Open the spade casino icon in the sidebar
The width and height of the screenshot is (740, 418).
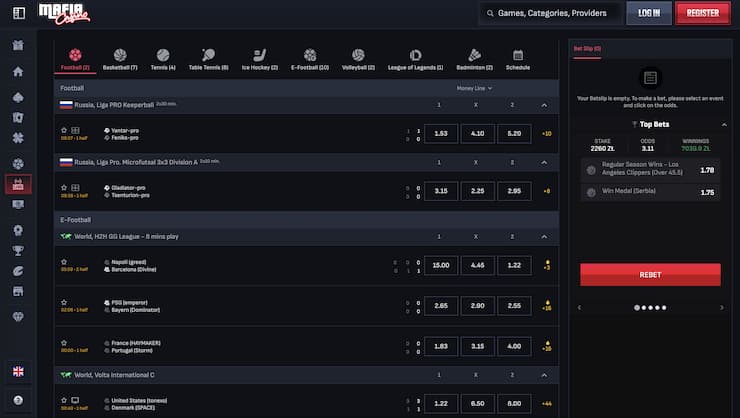[18, 98]
